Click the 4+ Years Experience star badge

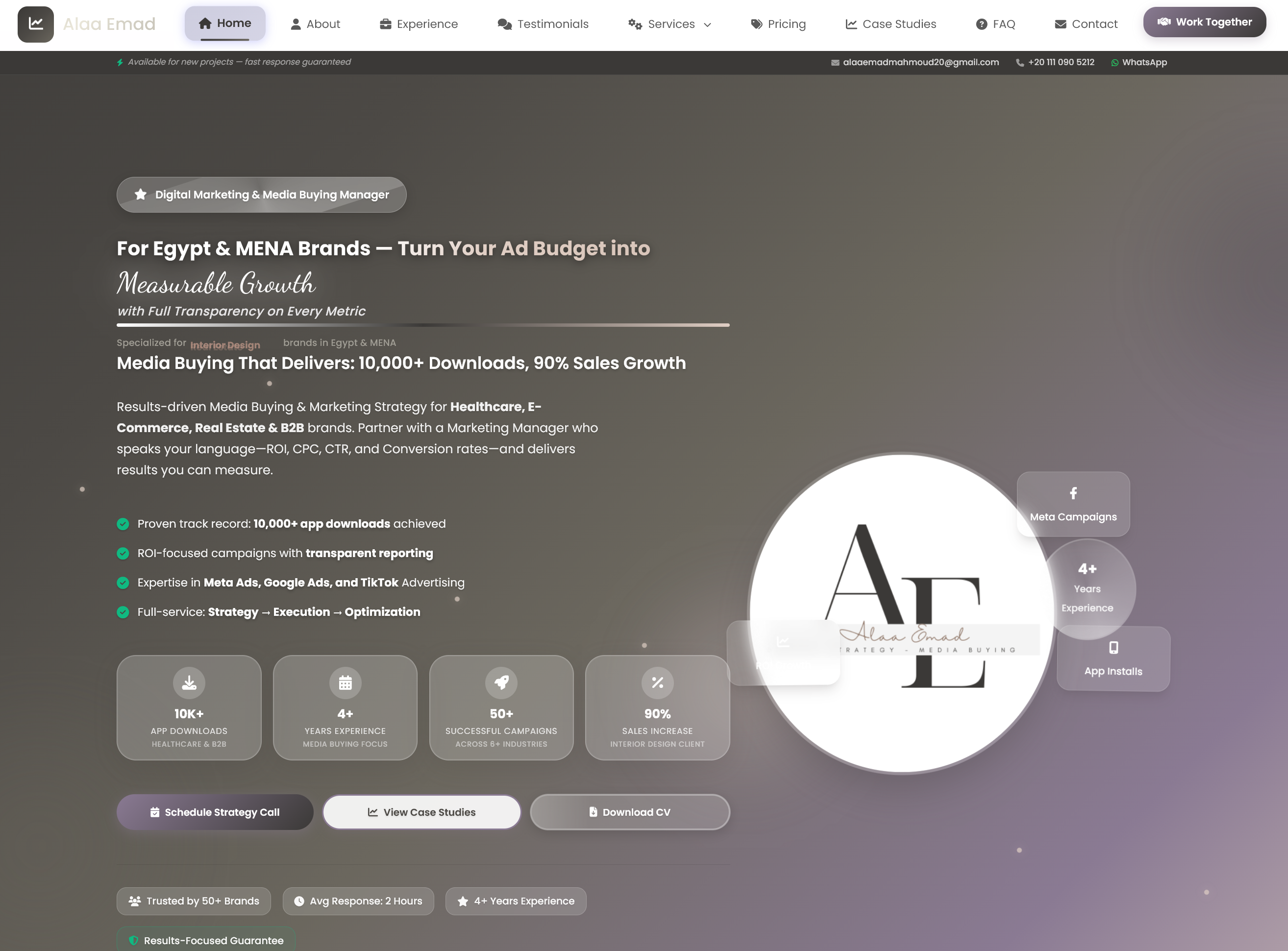516,901
